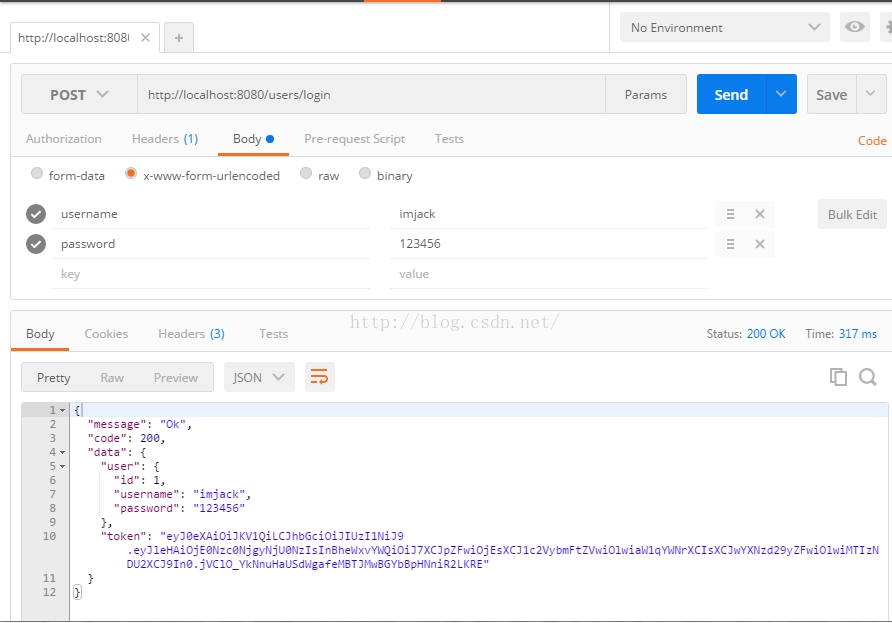Screen dimensions: 892x623
Task: Toggle line wrap icon
Action: [x=320, y=377]
